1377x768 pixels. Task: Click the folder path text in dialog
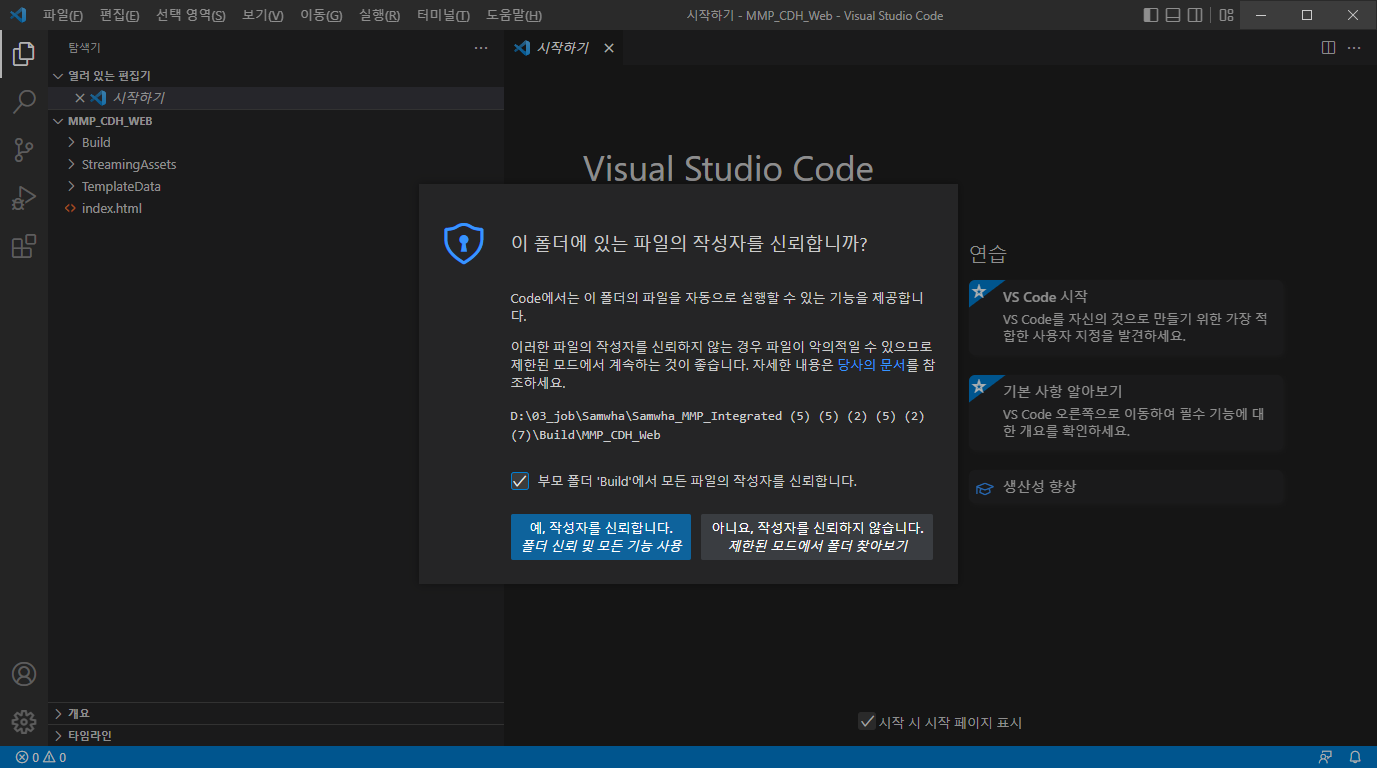pyautogui.click(x=717, y=425)
